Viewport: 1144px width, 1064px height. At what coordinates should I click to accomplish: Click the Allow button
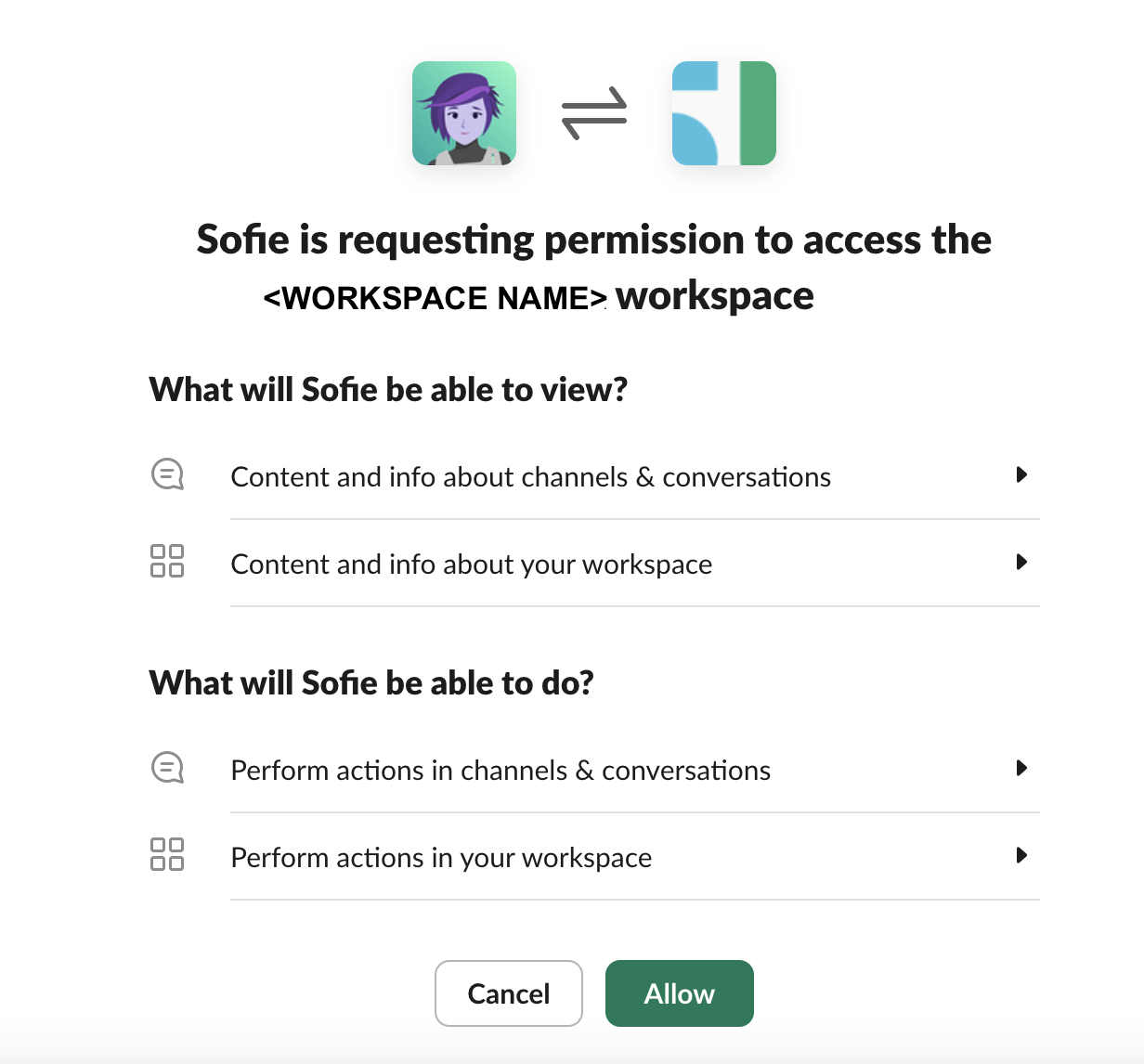679,993
